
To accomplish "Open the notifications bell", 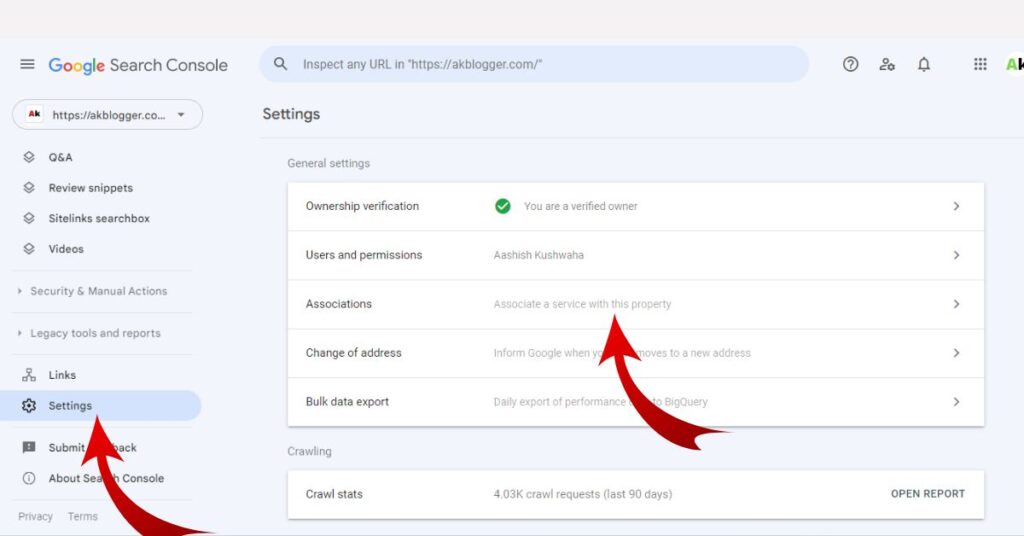I will point(923,64).
